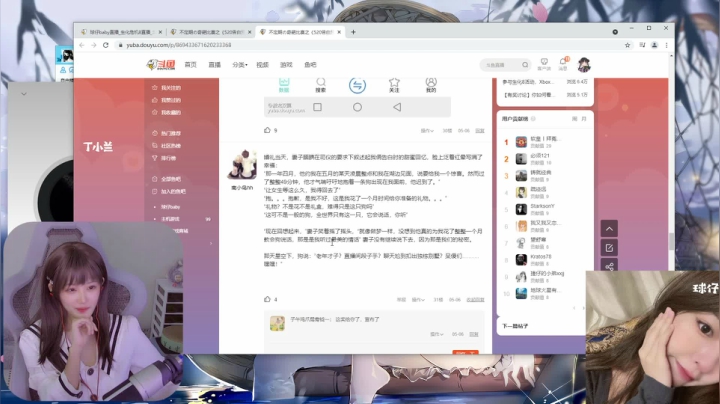
Task: Open a new browser tab with plus button
Action: [353, 32]
